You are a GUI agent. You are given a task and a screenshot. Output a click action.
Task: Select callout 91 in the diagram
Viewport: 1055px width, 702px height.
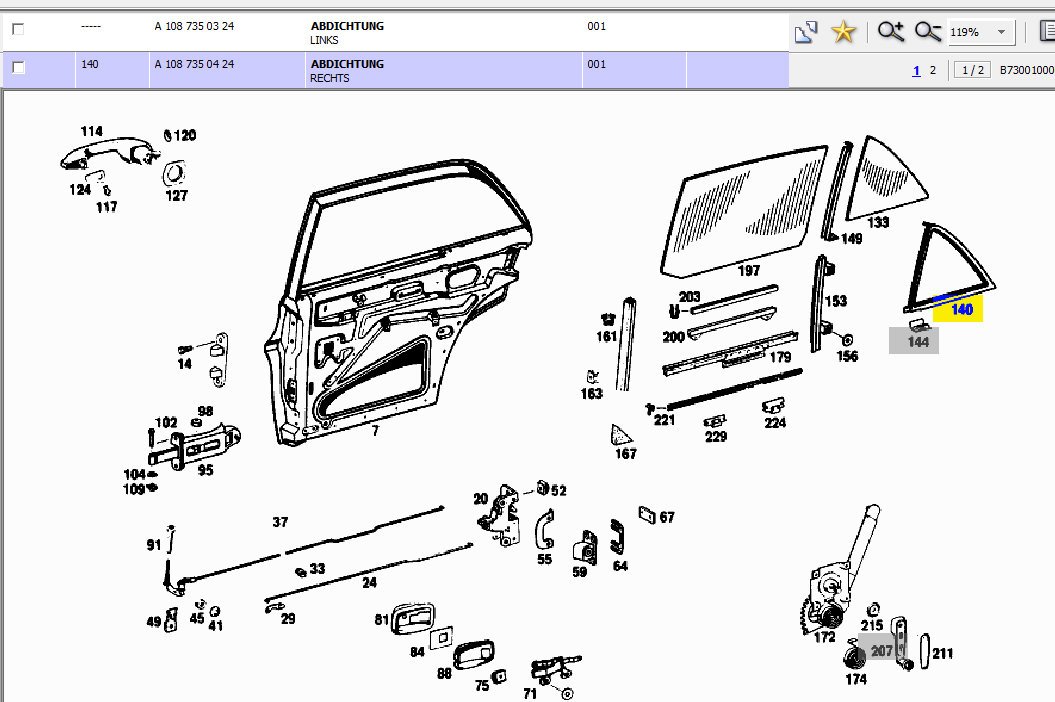click(x=153, y=545)
